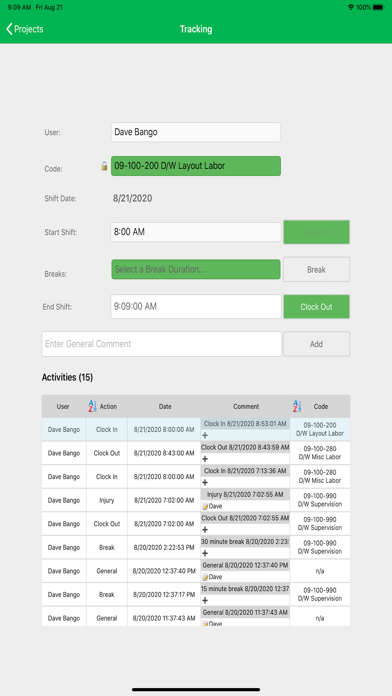Open the Code selector 09-100-200 D/W Layout Labor
The height and width of the screenshot is (696, 392).
click(x=196, y=166)
